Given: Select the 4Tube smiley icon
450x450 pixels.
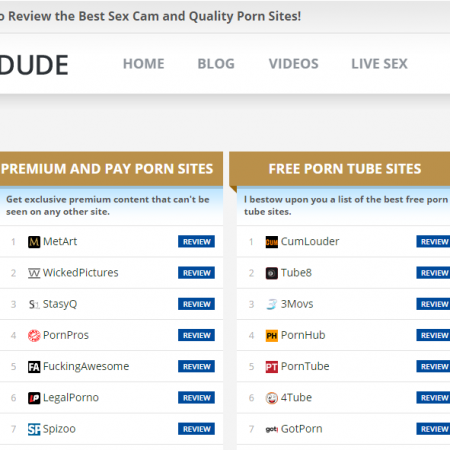Looking at the screenshot, I should tap(272, 398).
